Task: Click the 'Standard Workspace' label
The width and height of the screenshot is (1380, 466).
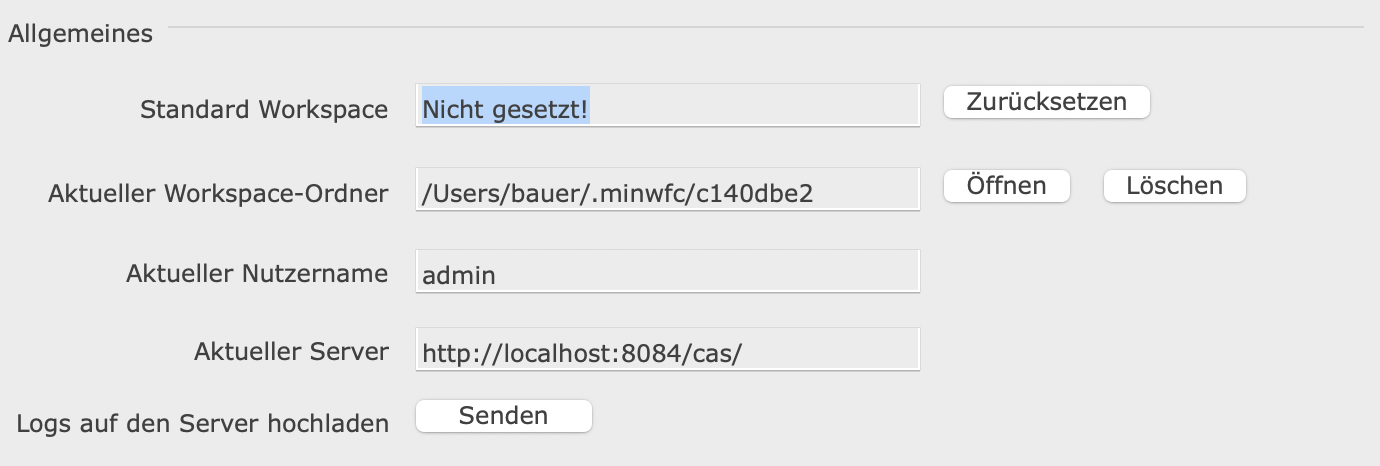Action: [x=264, y=110]
